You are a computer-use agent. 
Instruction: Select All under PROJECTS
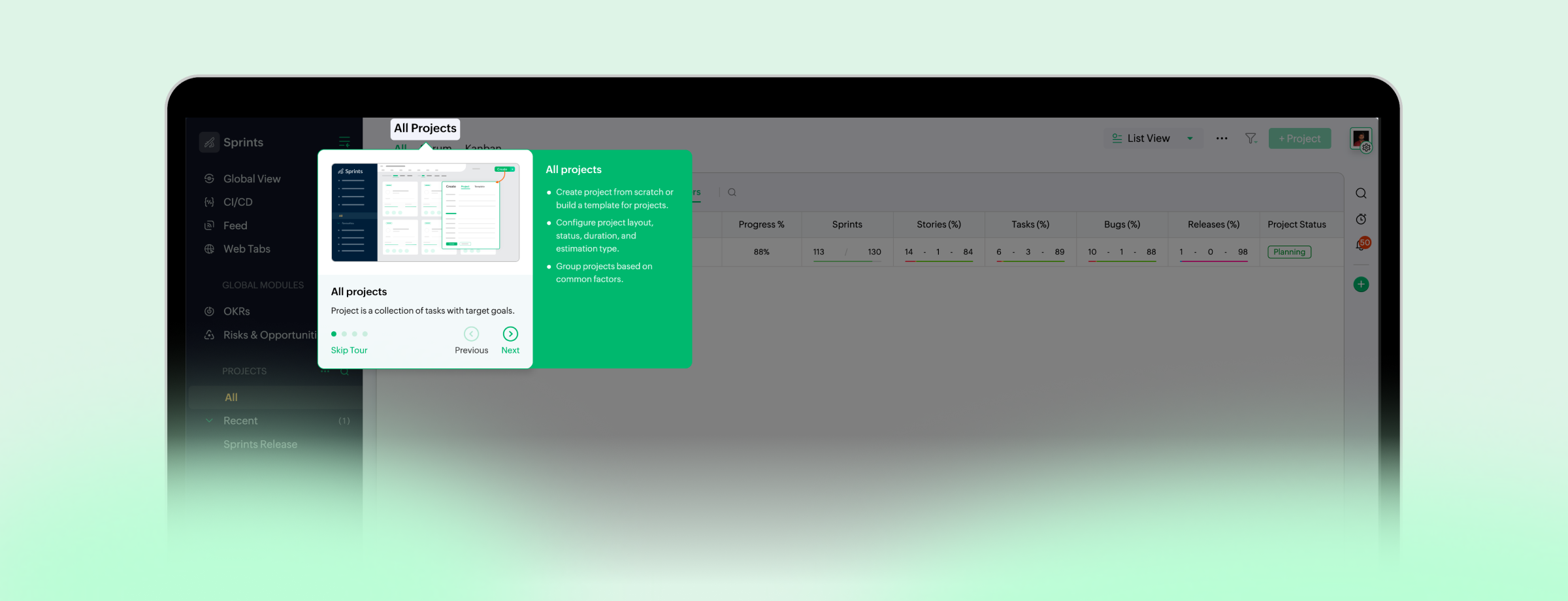click(x=231, y=397)
